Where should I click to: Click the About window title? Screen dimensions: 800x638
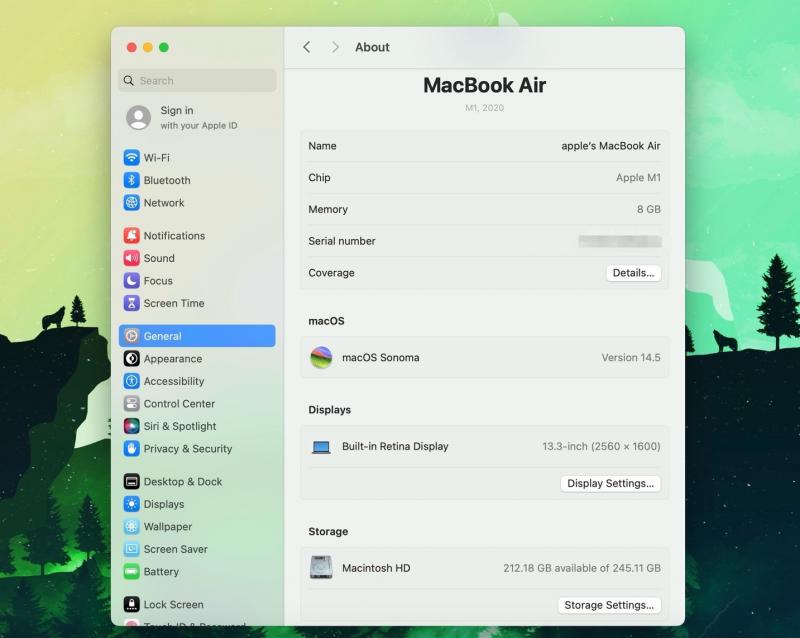click(x=372, y=47)
